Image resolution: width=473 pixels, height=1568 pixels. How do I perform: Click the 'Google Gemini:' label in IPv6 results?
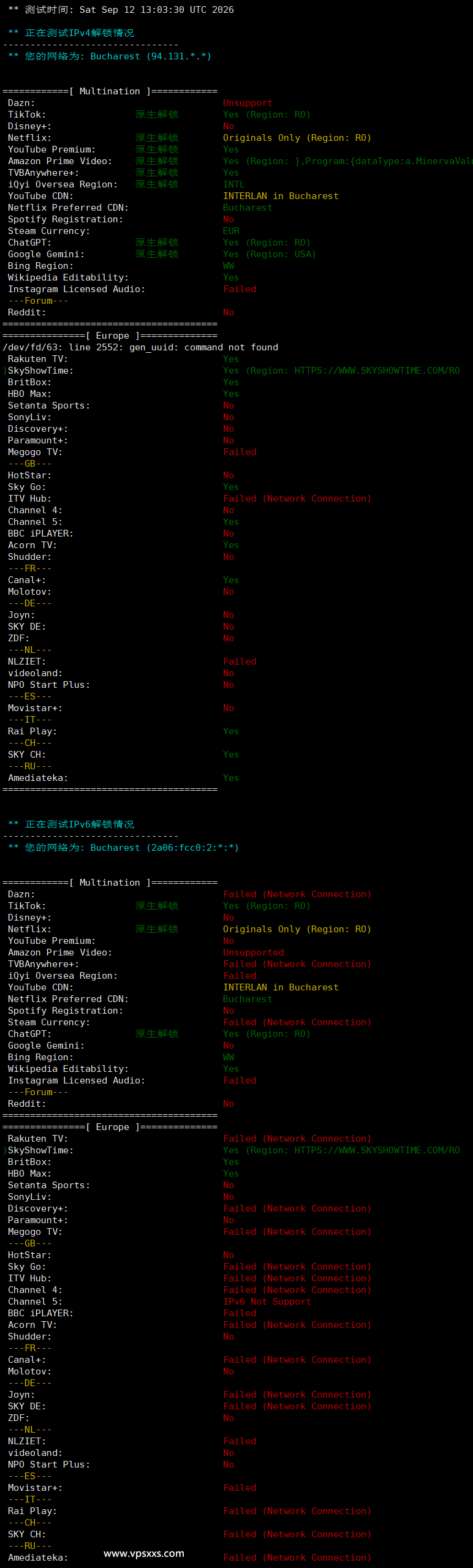tap(46, 1046)
